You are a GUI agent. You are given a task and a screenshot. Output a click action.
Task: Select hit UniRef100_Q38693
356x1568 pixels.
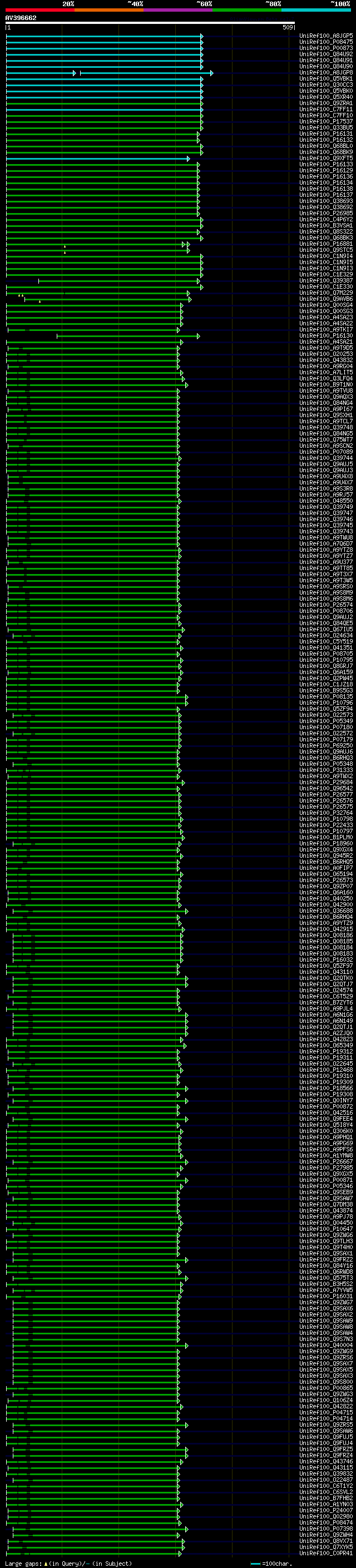pyautogui.click(x=326, y=201)
